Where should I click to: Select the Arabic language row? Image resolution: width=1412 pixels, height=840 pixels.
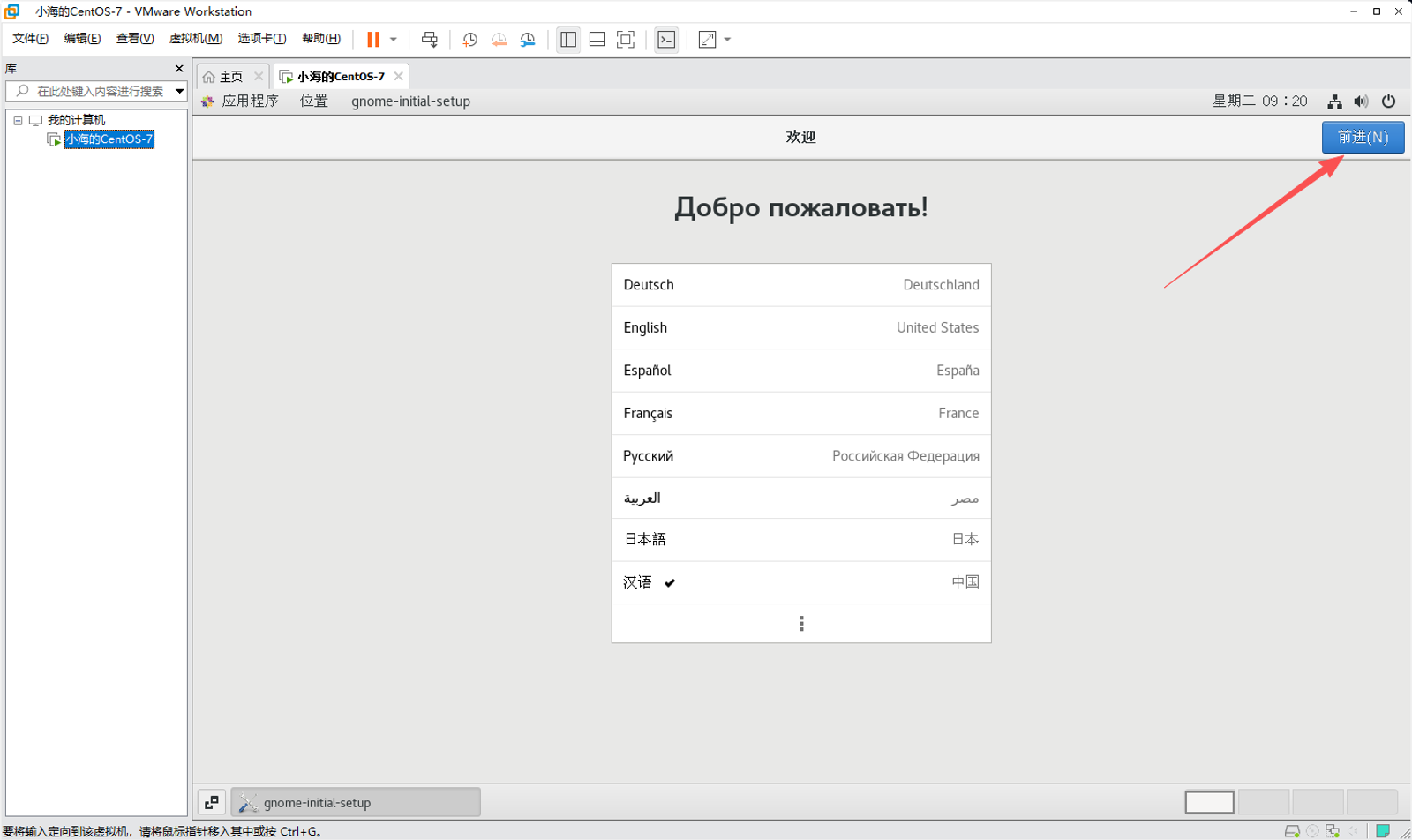coord(801,499)
